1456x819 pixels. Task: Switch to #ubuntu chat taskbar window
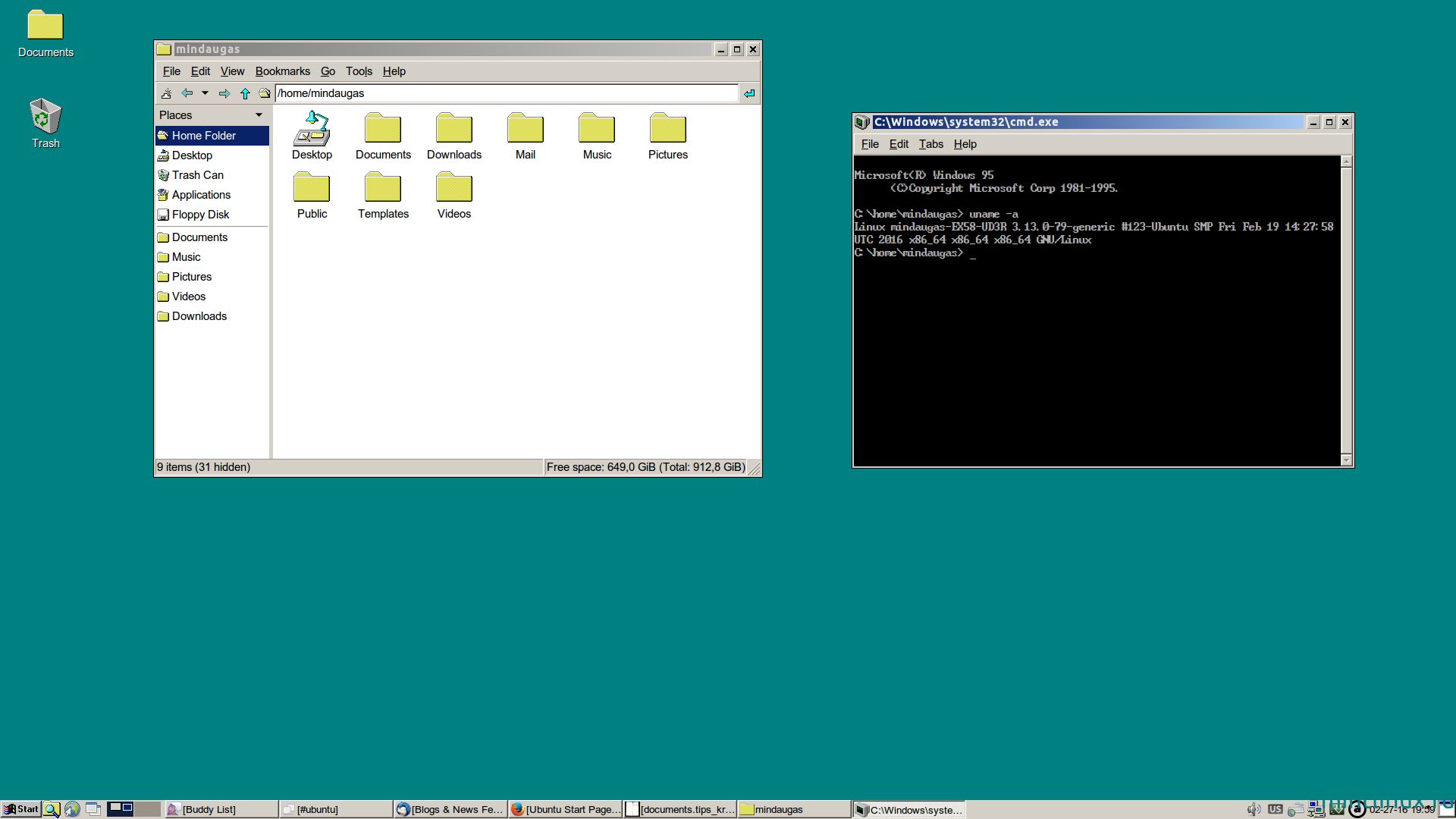[x=336, y=809]
